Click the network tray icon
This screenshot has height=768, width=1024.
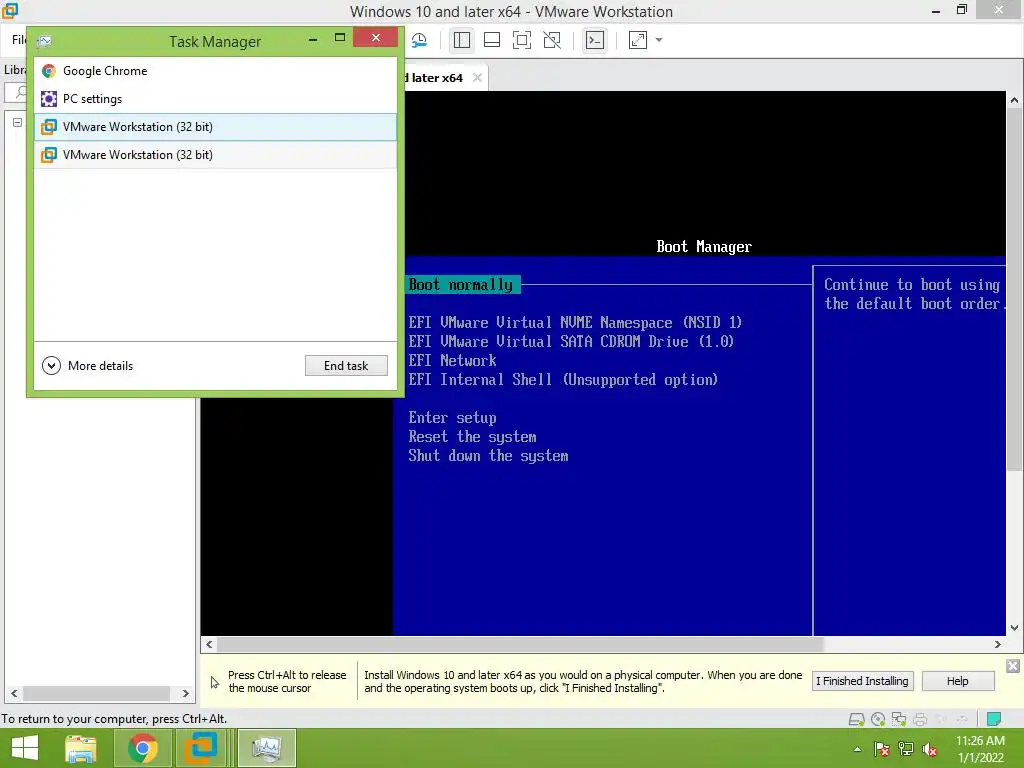tap(906, 749)
